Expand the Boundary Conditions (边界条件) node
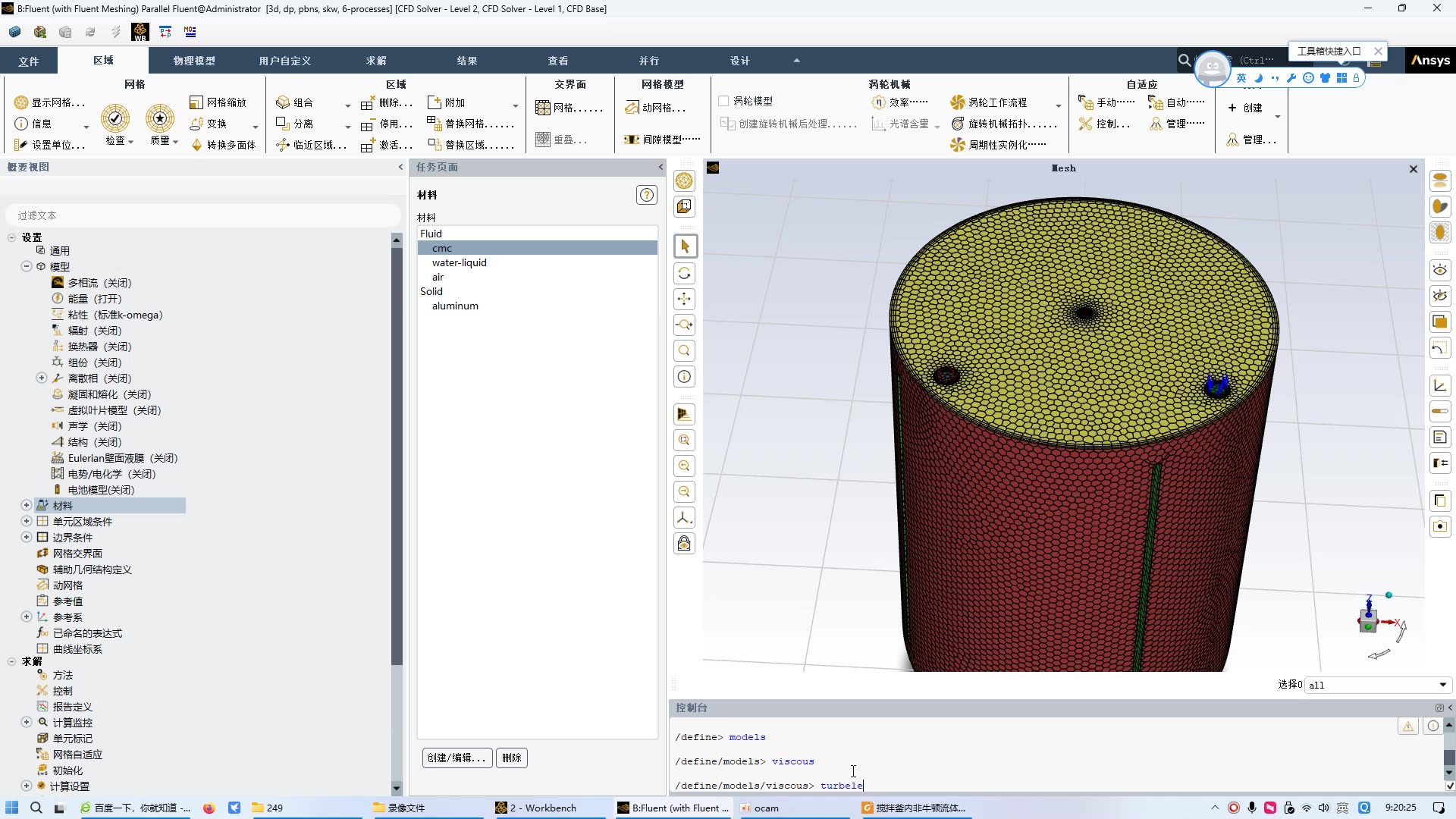Image resolution: width=1456 pixels, height=819 pixels. 27,537
